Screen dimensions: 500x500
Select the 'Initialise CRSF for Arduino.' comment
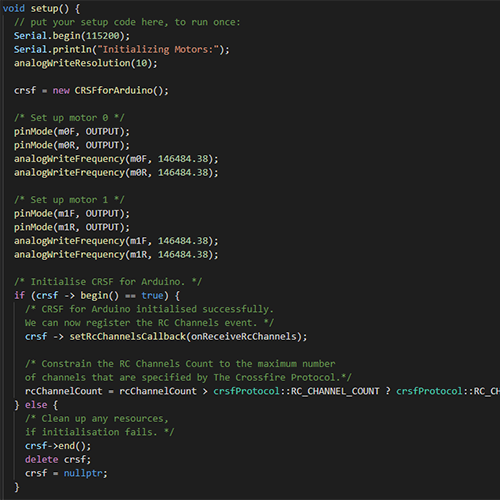coord(108,282)
